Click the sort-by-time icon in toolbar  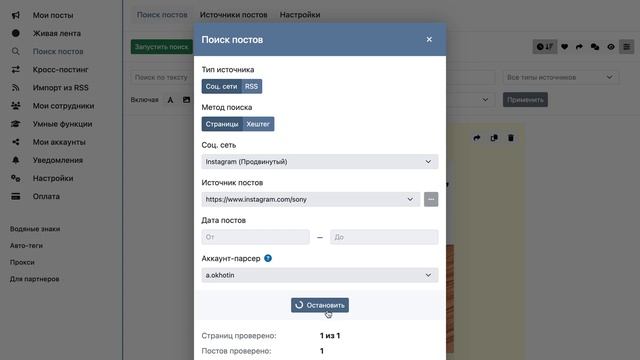(x=545, y=47)
